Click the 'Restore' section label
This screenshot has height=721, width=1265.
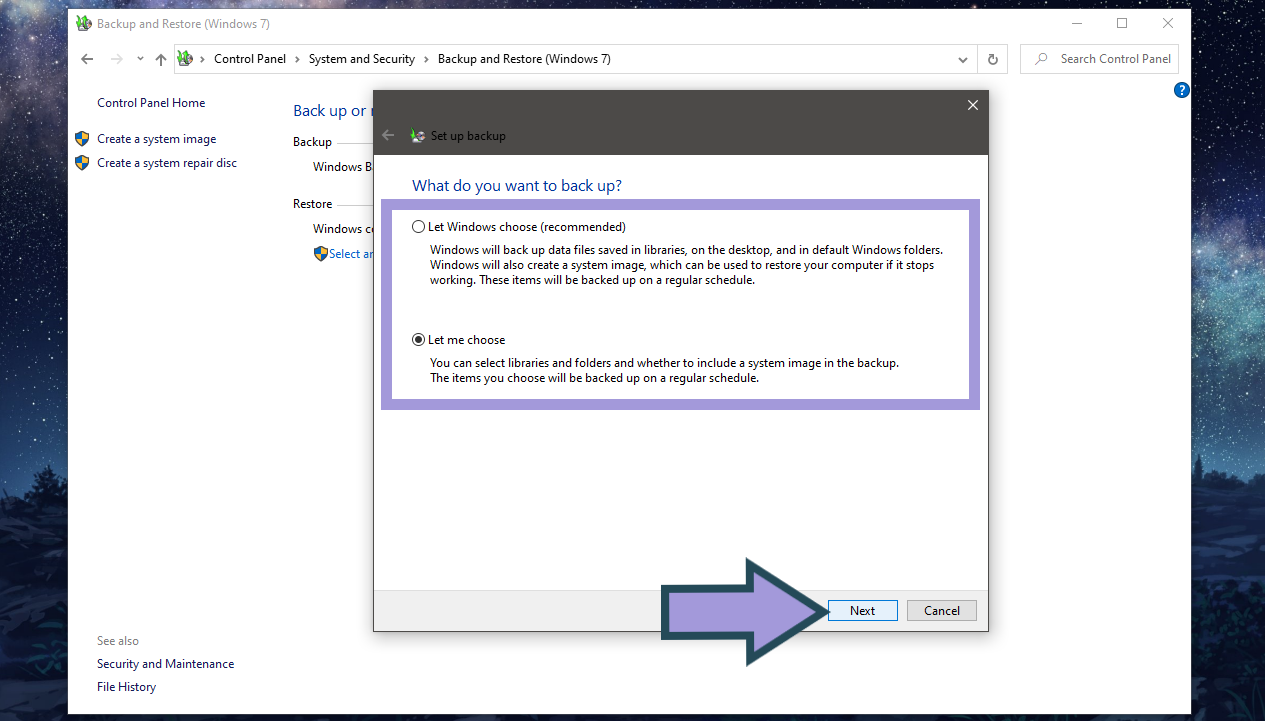[x=312, y=204]
